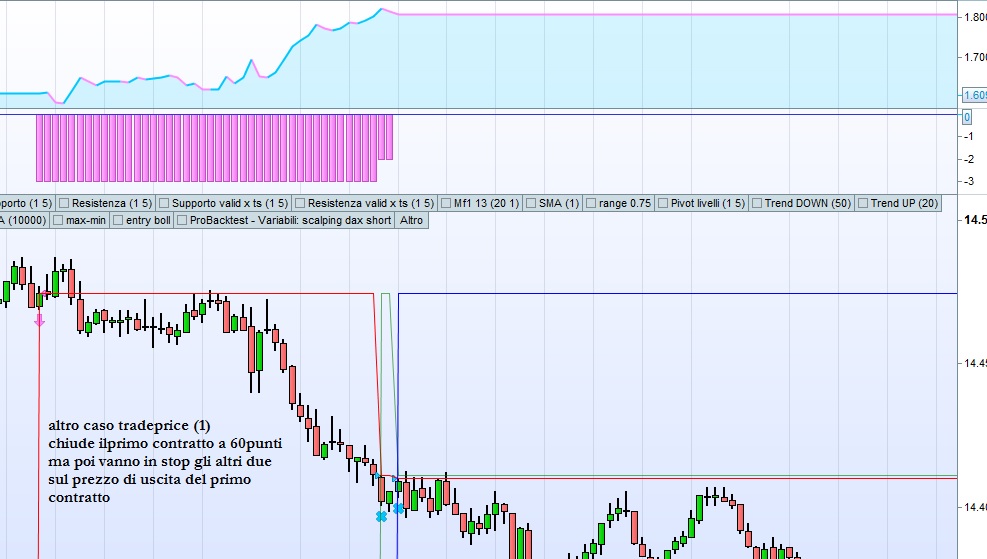Viewport: 987px width, 559px height.
Task: Tick the Resistenza (1 5) checkbox
Action: [x=64, y=203]
